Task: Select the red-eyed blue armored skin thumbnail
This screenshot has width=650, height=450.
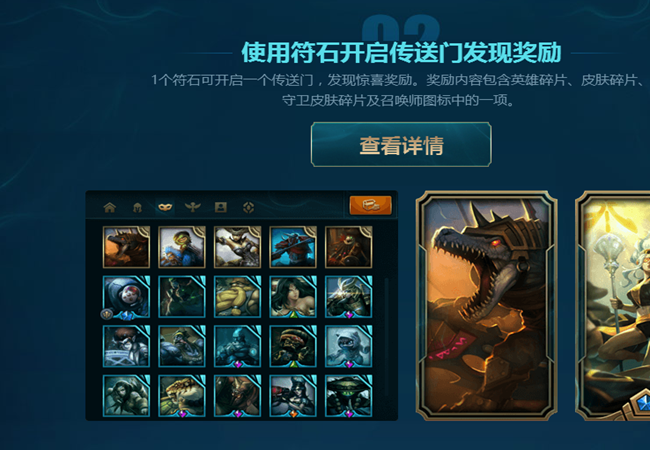Action: [293, 247]
